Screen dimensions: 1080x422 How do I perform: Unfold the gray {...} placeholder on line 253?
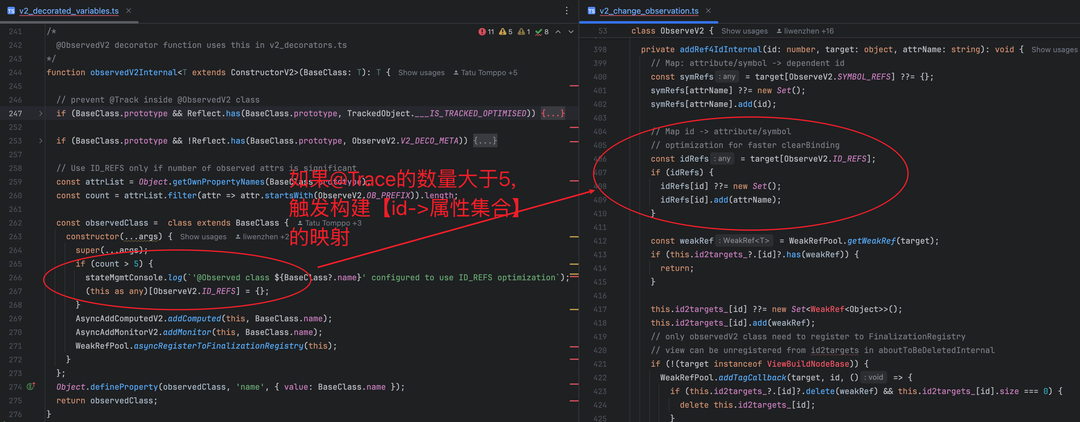(485, 140)
